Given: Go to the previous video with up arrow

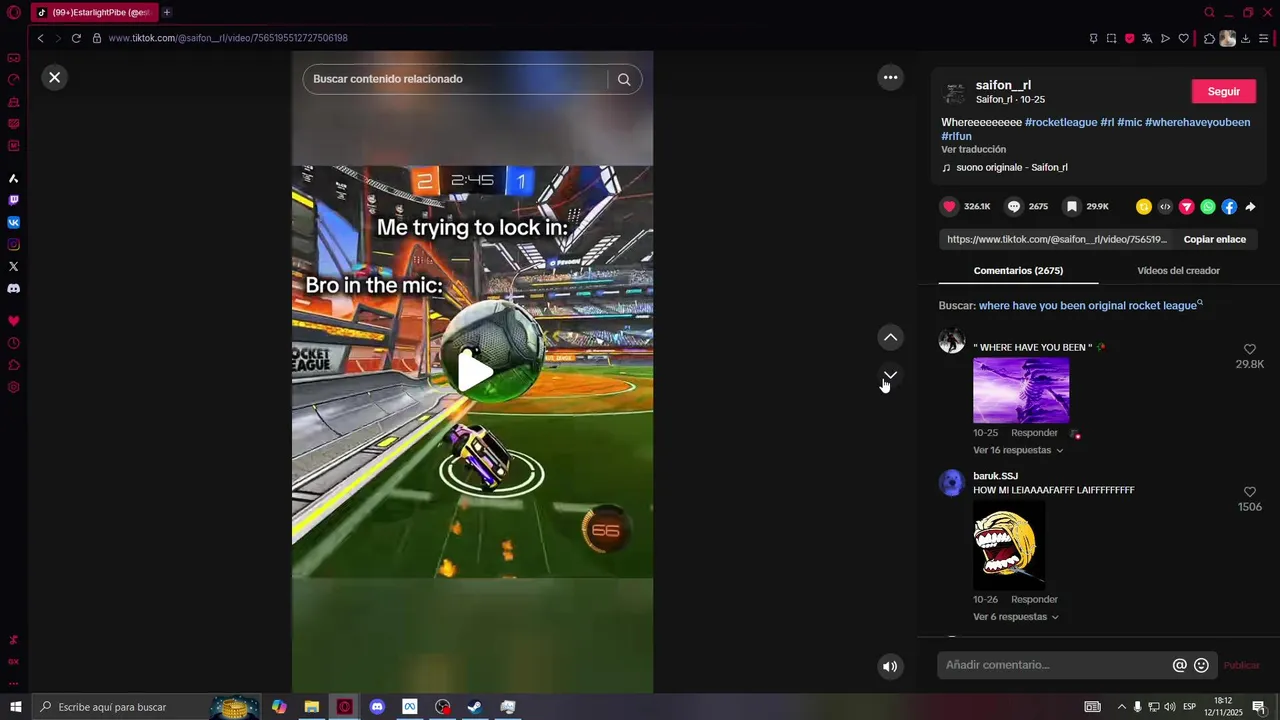Looking at the screenshot, I should coord(890,337).
